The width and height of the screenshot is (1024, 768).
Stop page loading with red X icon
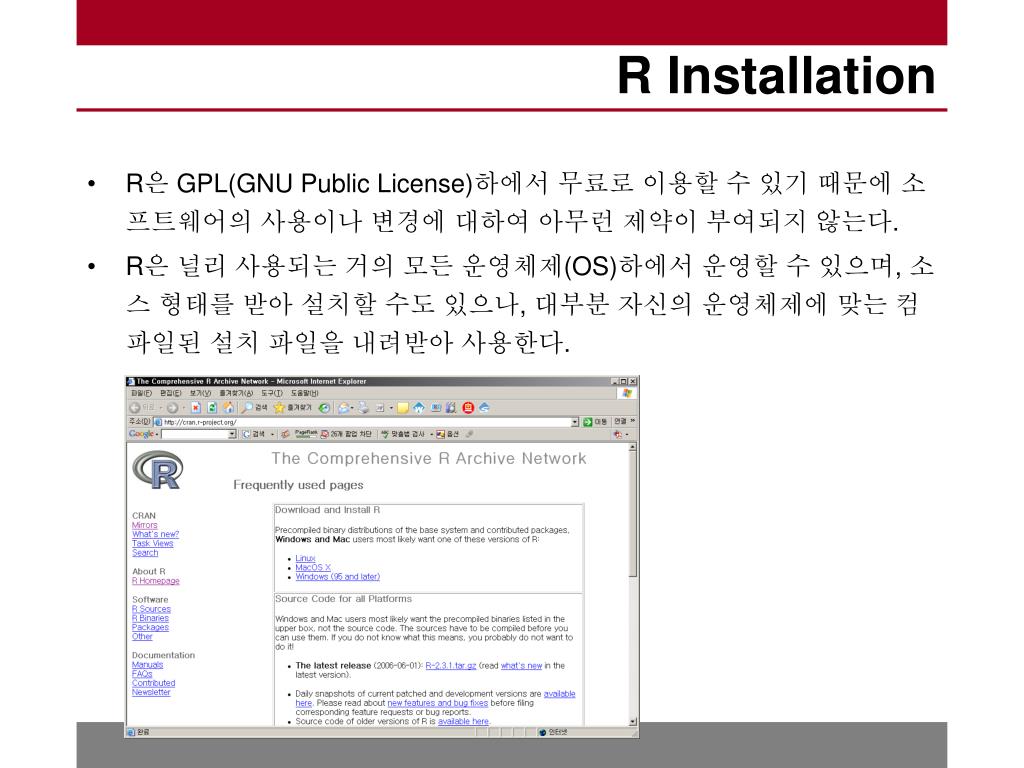point(195,408)
